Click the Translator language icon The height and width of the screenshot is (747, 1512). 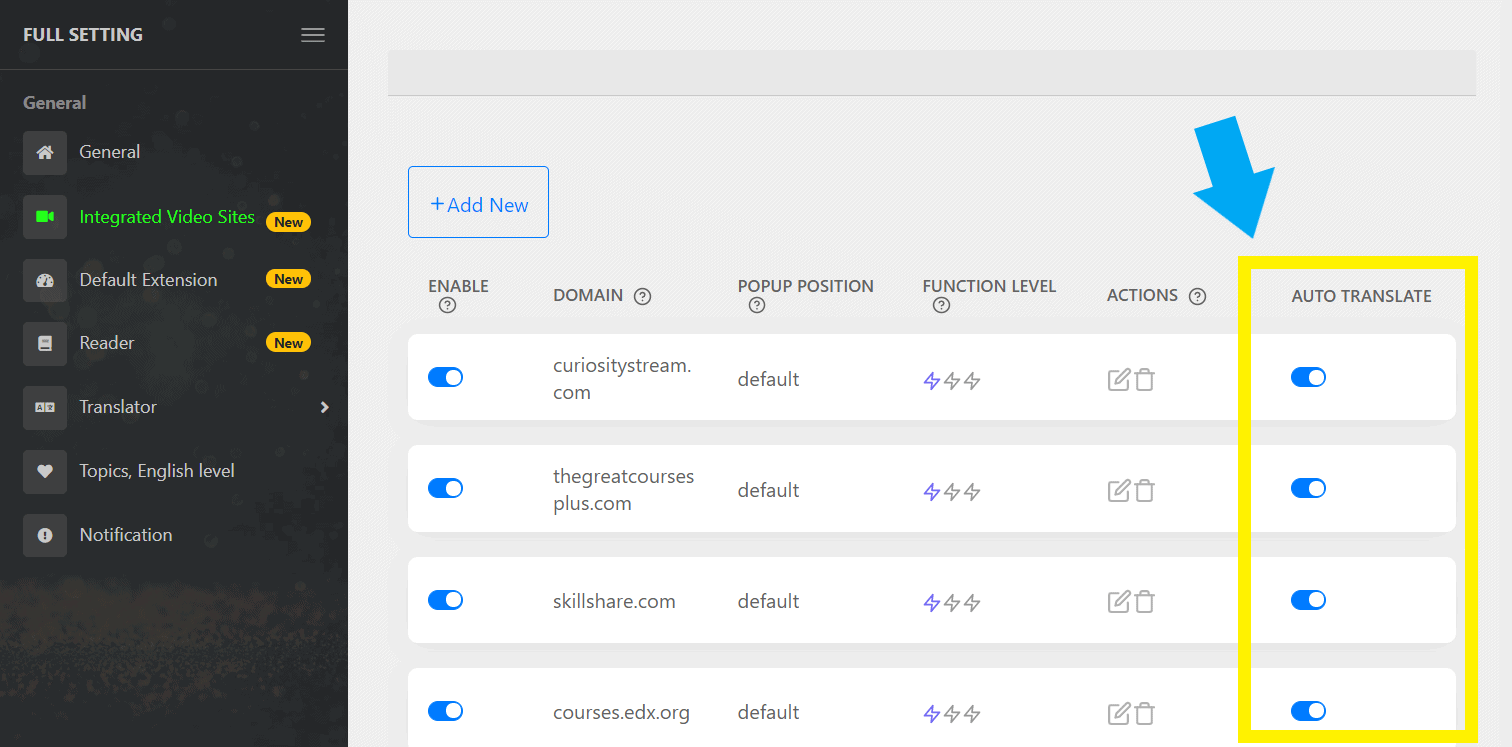click(45, 408)
